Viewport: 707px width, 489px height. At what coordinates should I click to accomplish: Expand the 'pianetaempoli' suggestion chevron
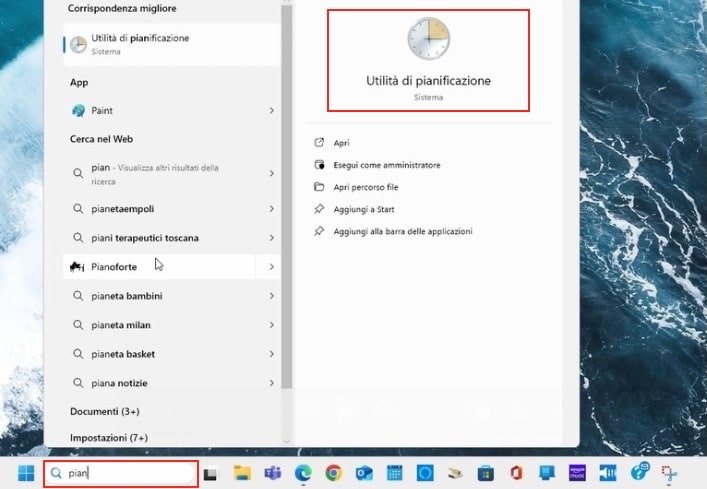[x=271, y=209]
